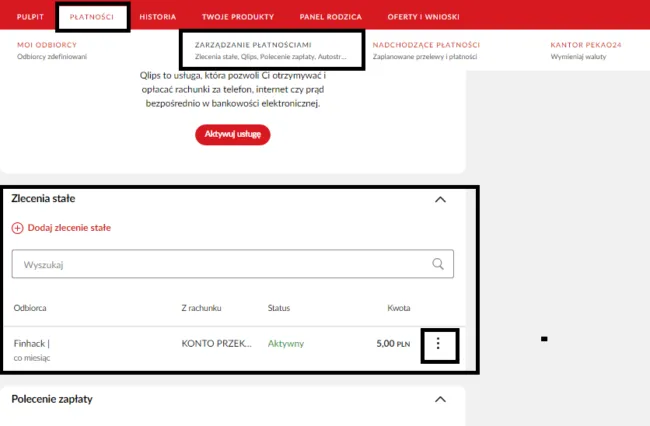650x426 pixels.
Task: Open the Finhack order three-dot menu
Action: click(439, 344)
